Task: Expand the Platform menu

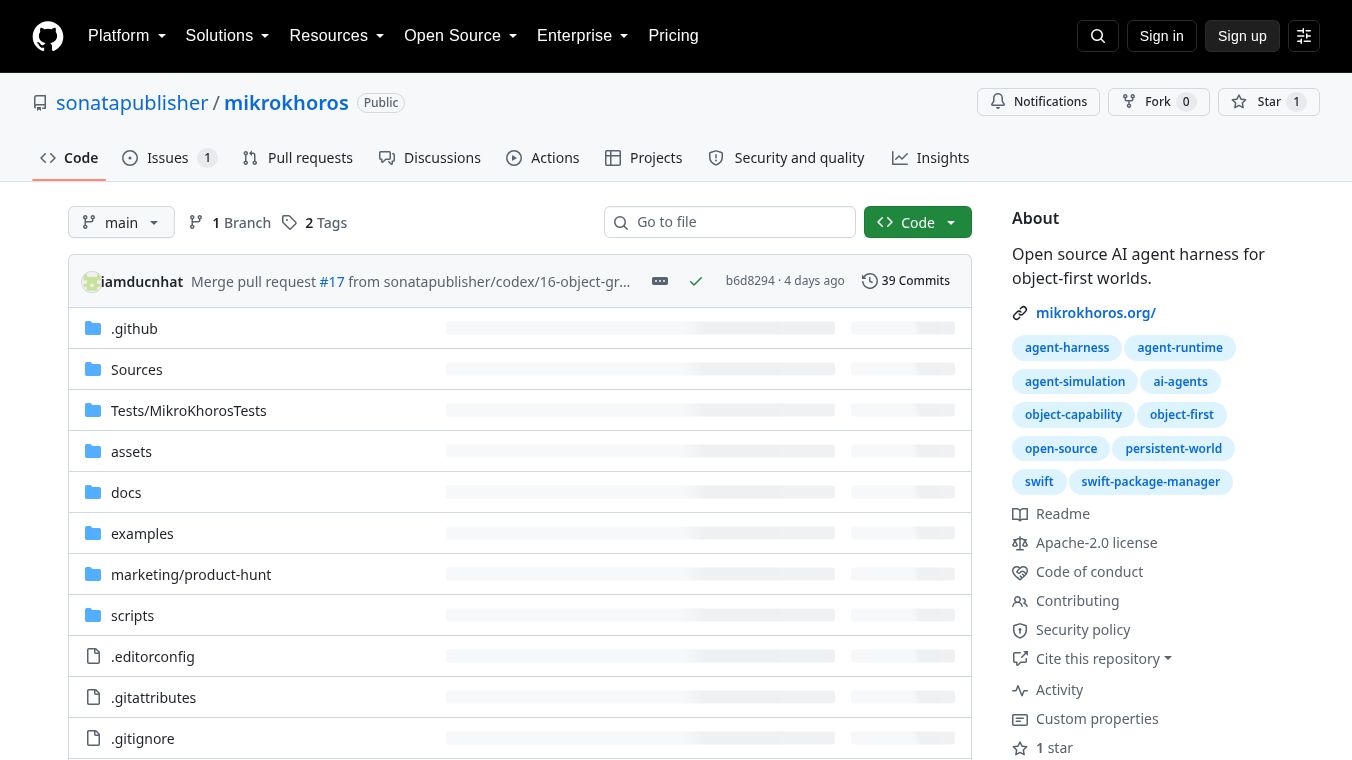Action: [127, 36]
